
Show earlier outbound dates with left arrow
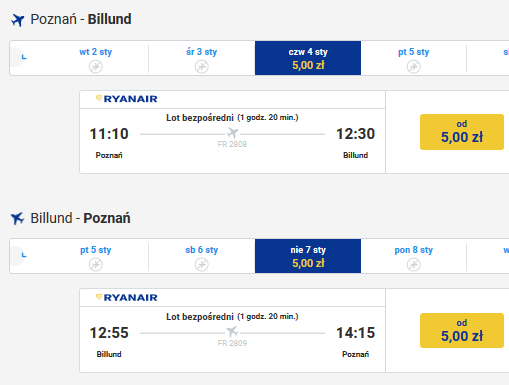[x=20, y=57]
